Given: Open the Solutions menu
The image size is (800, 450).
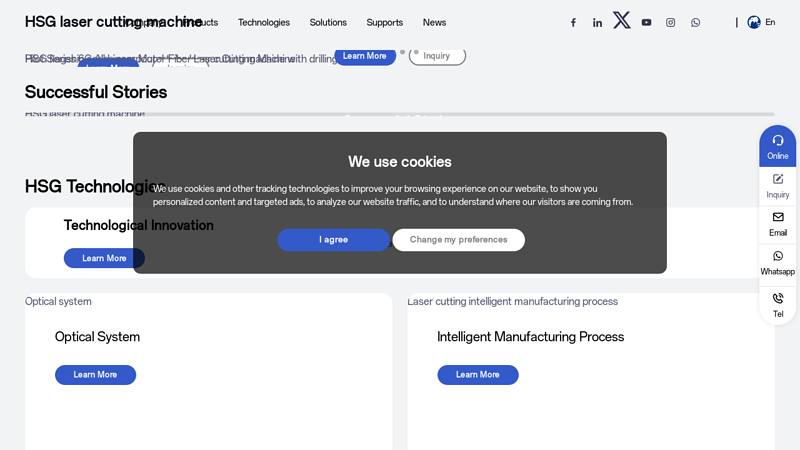Looking at the screenshot, I should 328,22.
